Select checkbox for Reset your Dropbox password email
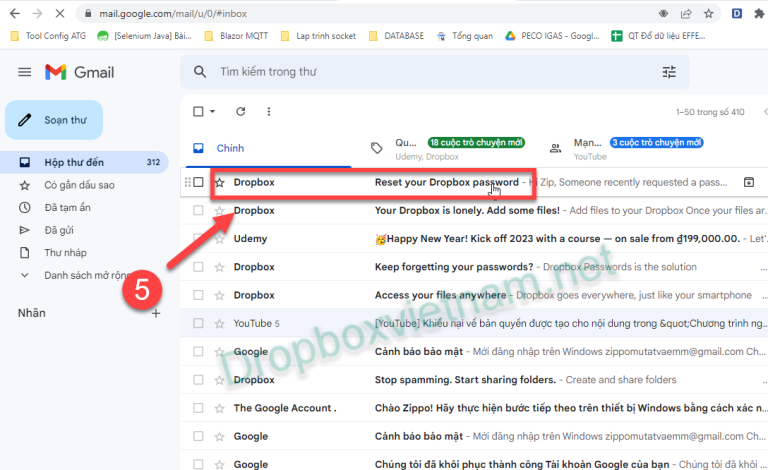This screenshot has height=470, width=768. pyautogui.click(x=198, y=182)
